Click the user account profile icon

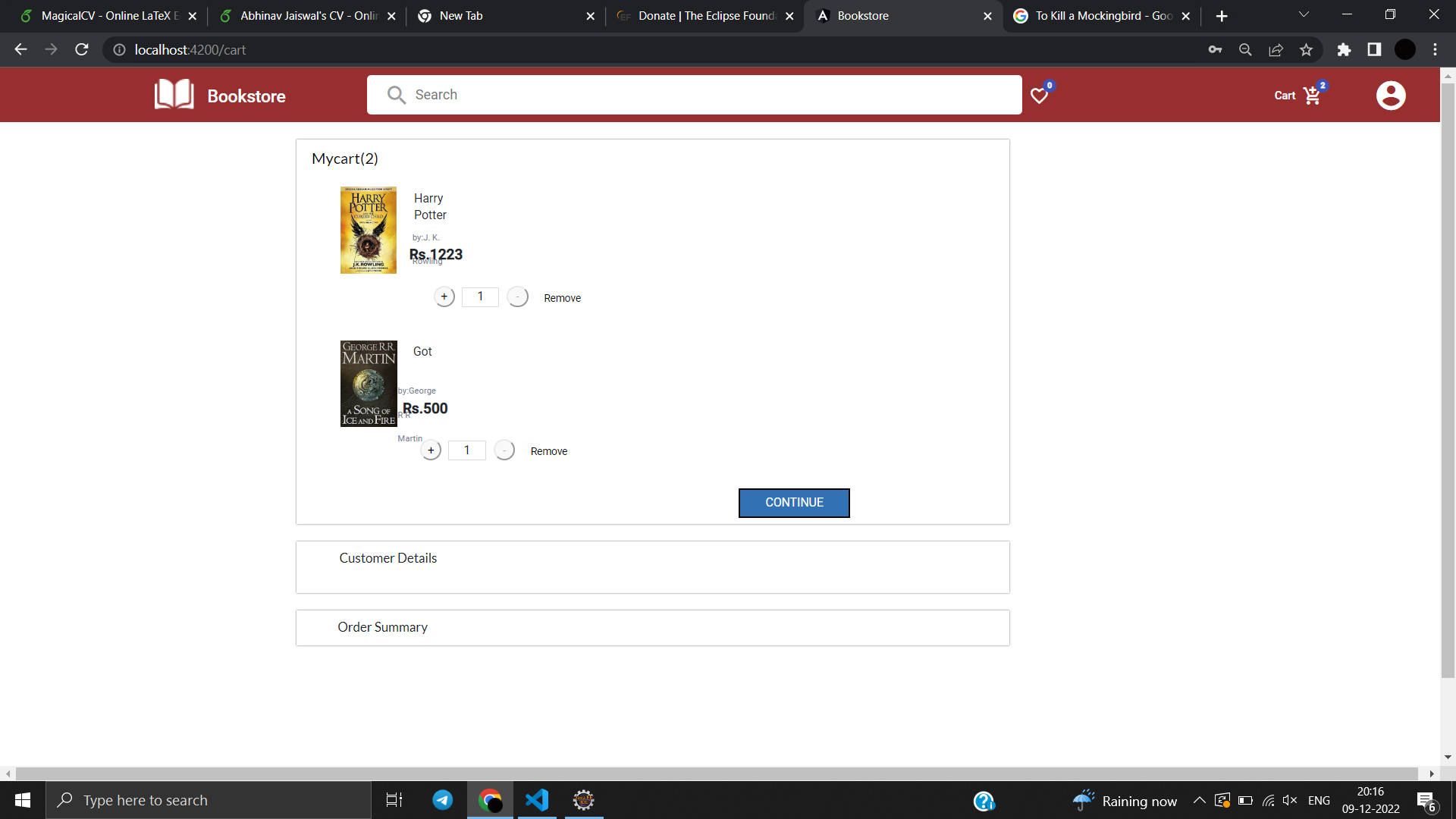(1391, 95)
